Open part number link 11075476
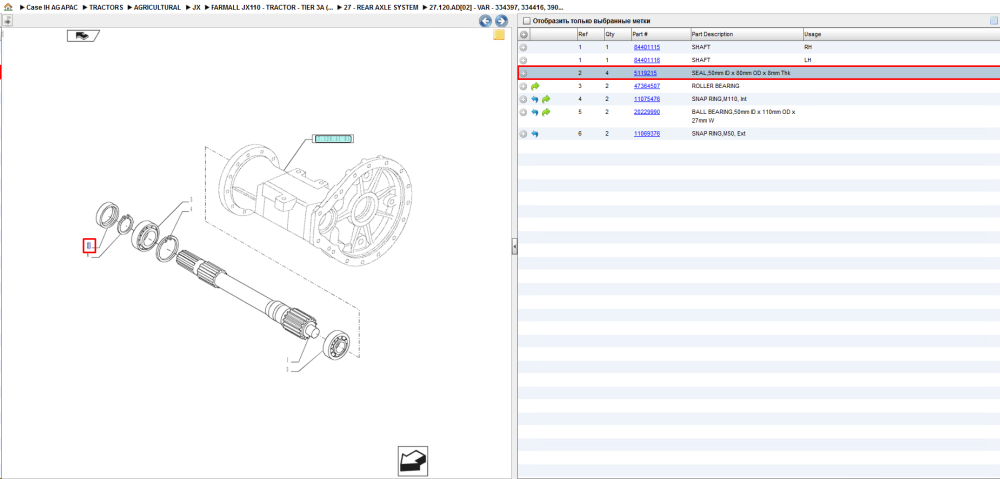Screen dimensions: 1000x479 [647, 99]
